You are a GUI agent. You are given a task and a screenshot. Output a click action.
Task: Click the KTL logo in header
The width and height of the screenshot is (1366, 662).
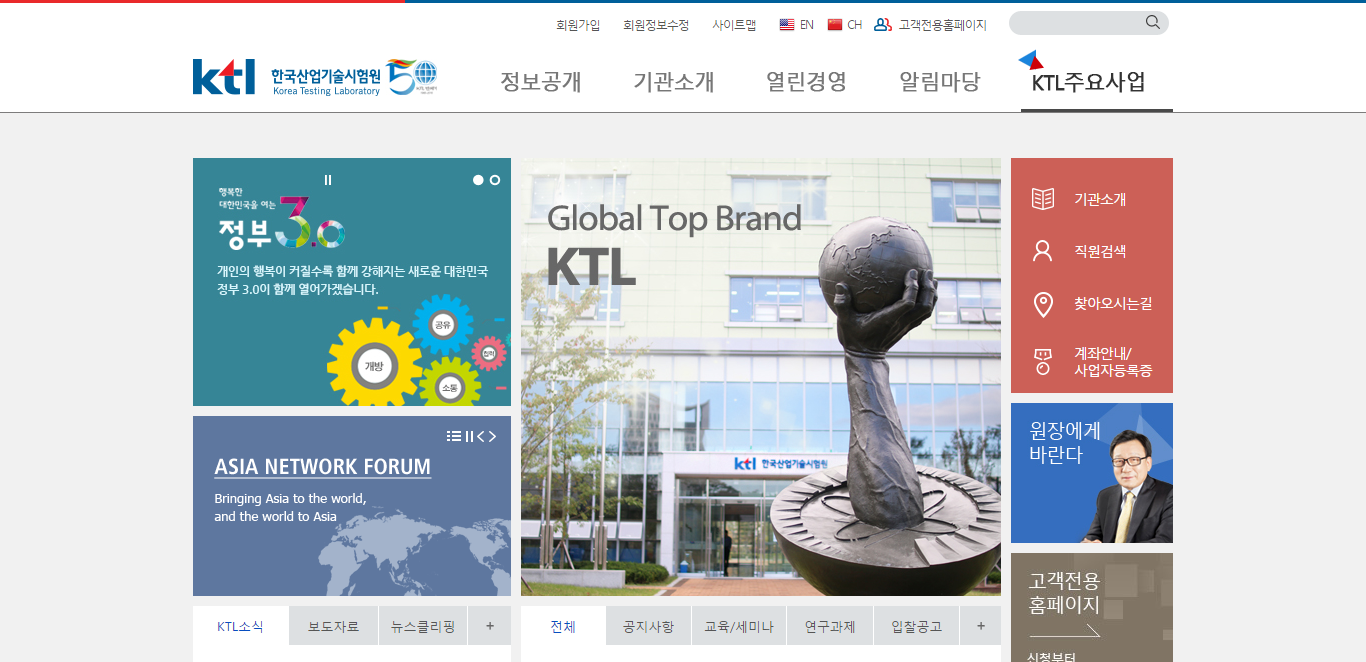coord(224,77)
